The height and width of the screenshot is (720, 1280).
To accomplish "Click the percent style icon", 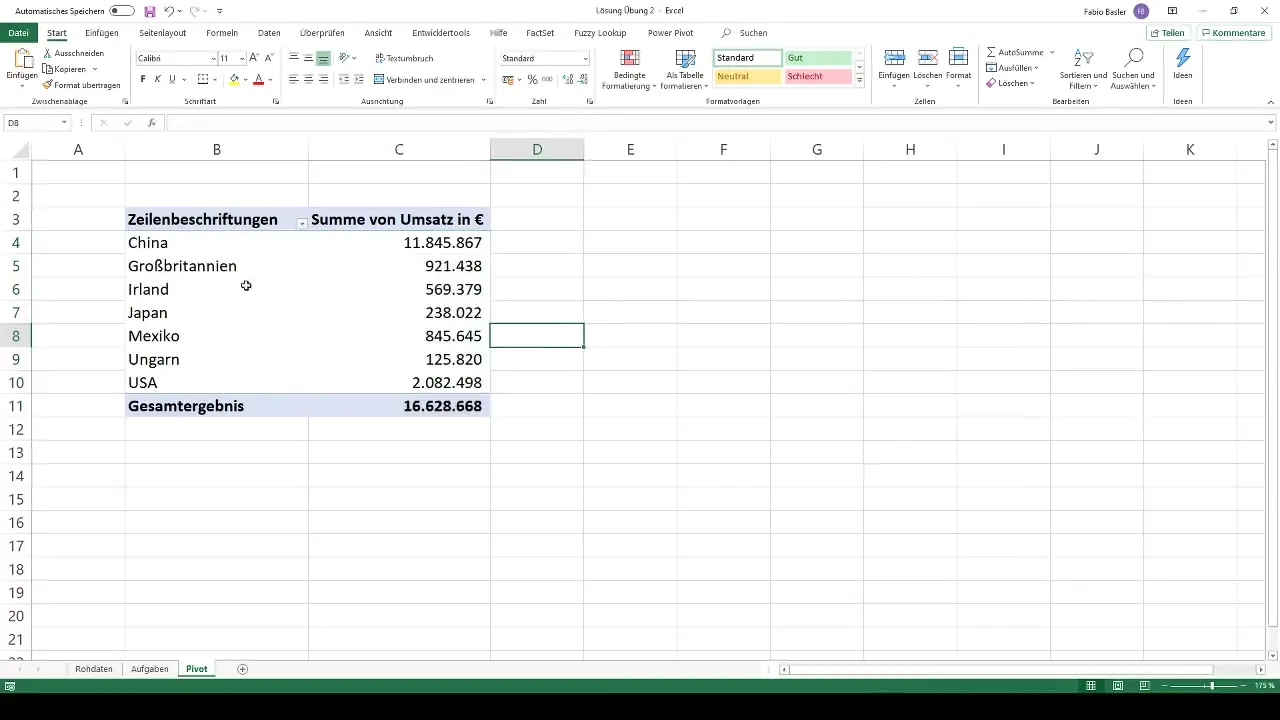I will (x=532, y=79).
